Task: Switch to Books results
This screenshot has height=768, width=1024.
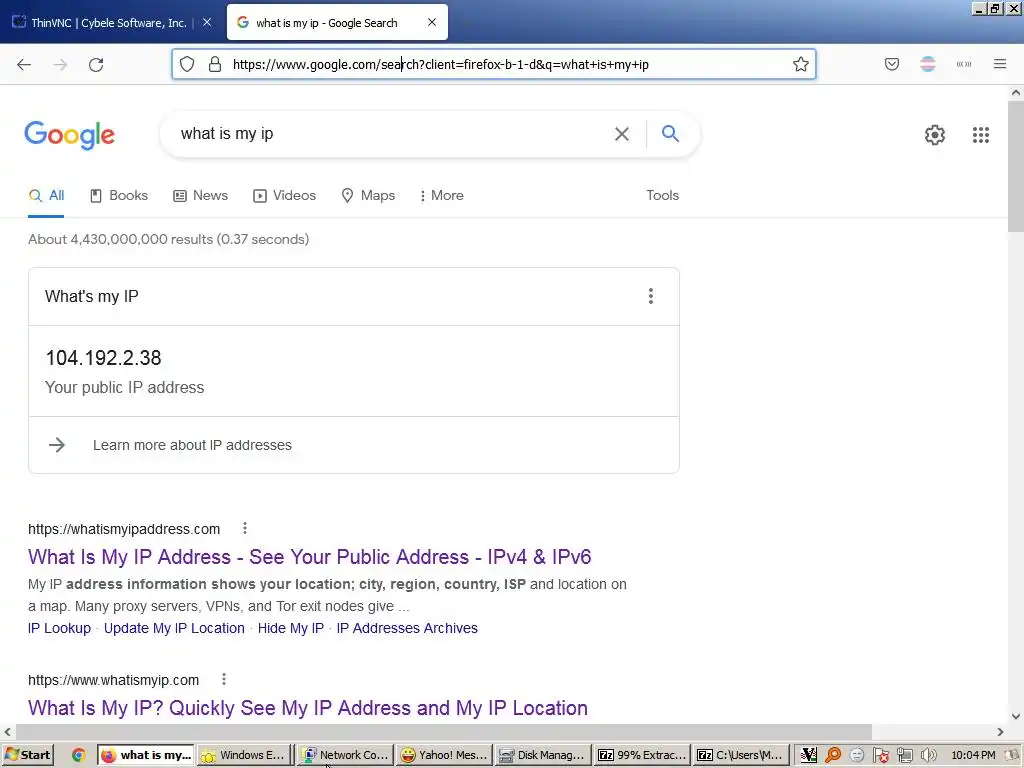Action: click(119, 195)
